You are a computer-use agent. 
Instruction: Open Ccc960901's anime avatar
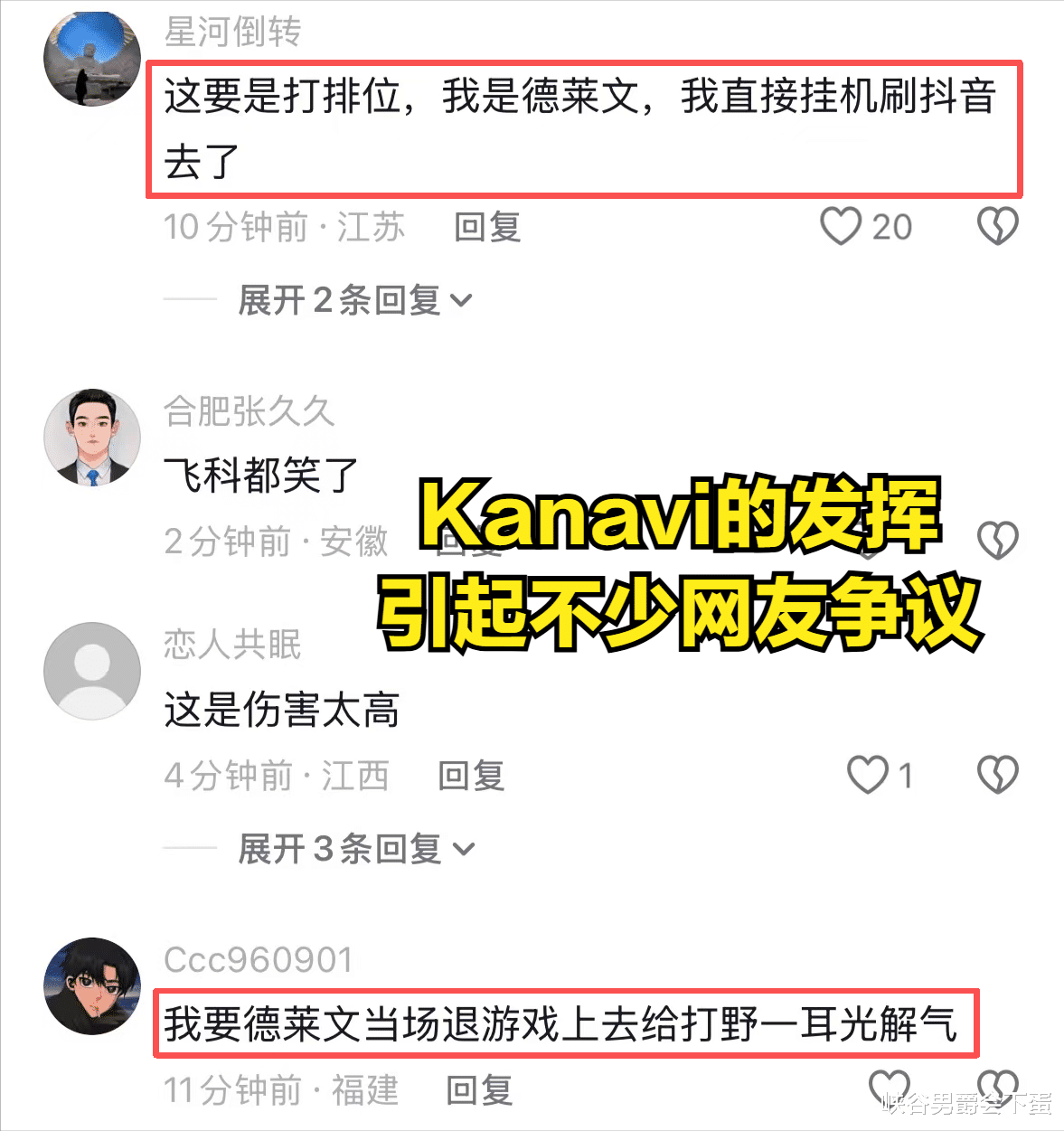click(92, 985)
